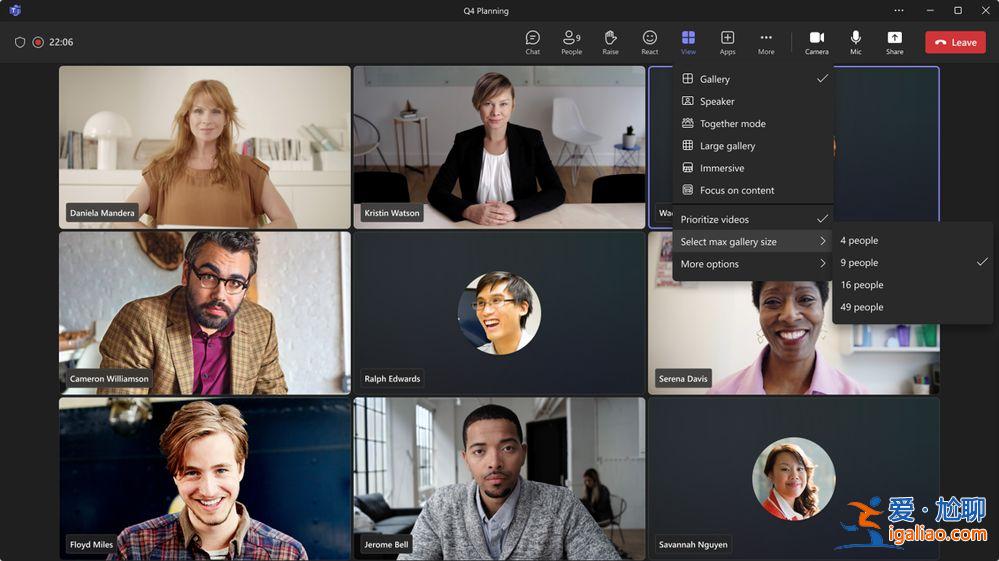
Task: Open title bar ellipsis settings menu
Action: [899, 11]
